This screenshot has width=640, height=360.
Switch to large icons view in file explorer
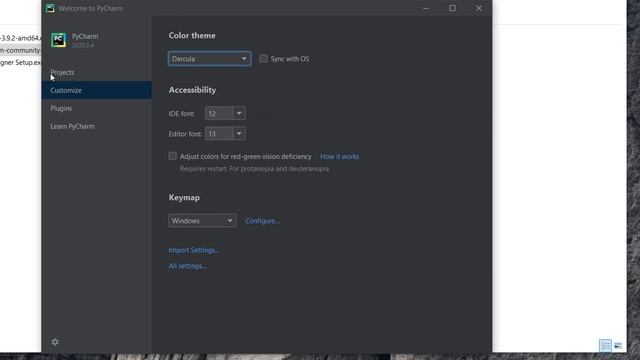[618, 345]
